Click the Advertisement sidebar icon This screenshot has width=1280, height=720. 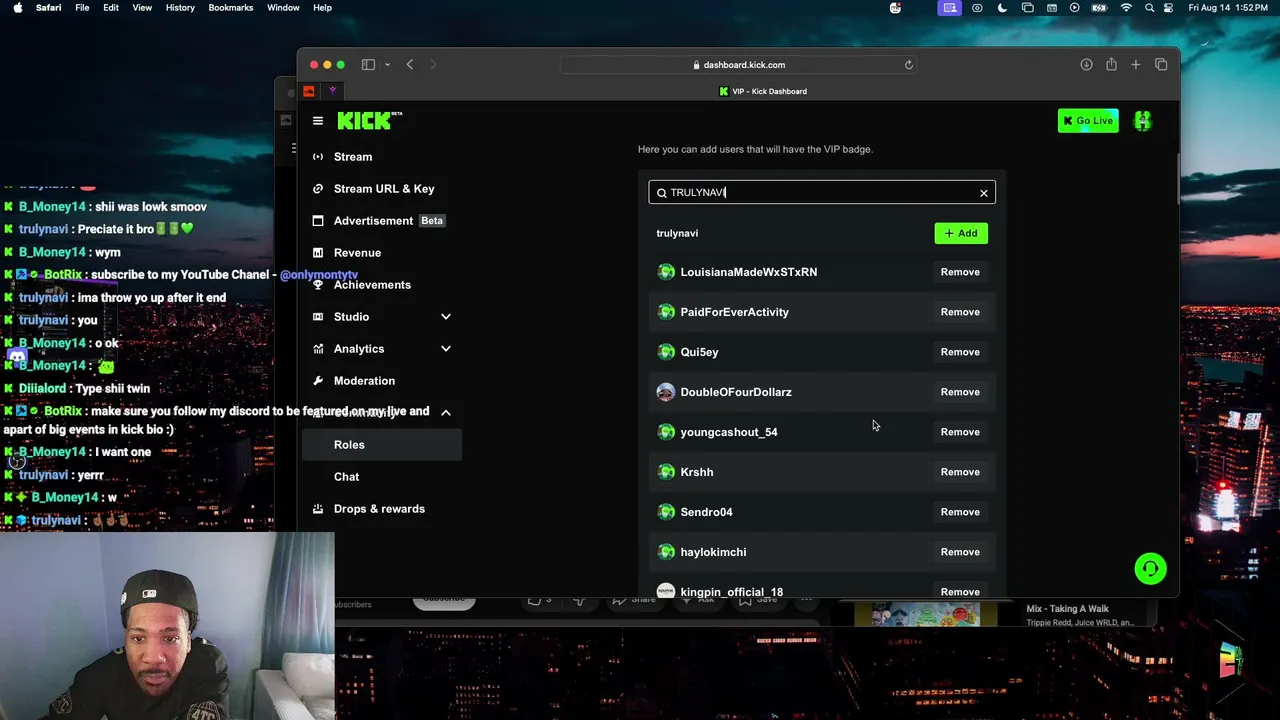[318, 221]
